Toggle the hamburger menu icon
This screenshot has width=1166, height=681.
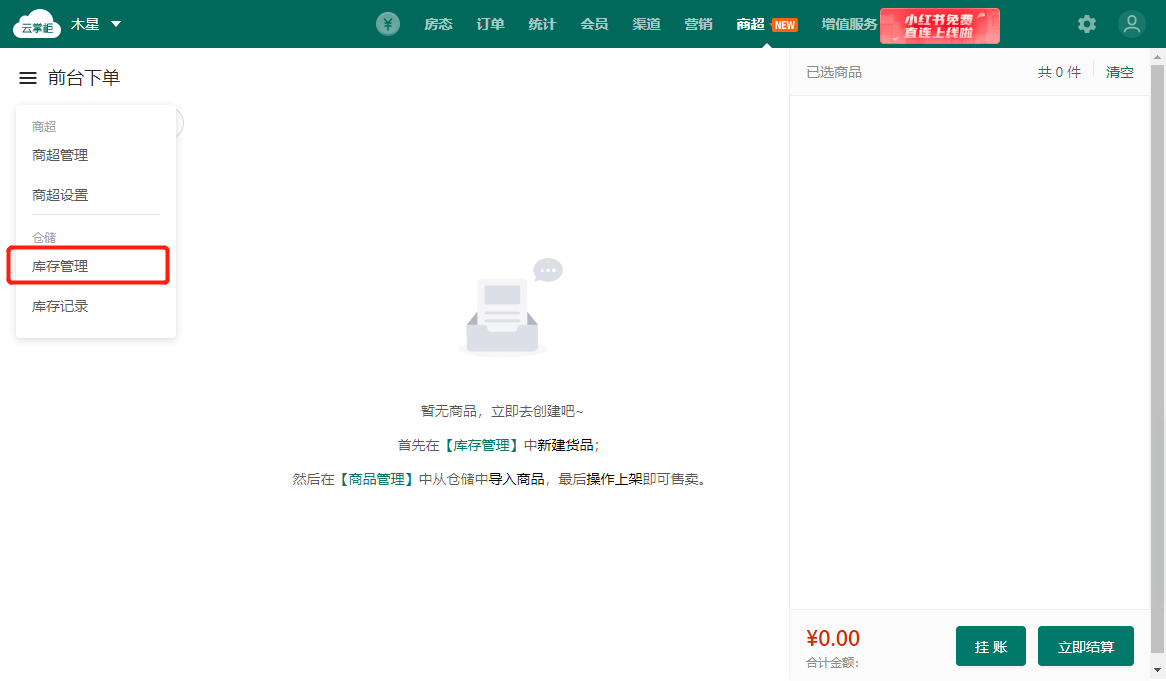pos(28,78)
